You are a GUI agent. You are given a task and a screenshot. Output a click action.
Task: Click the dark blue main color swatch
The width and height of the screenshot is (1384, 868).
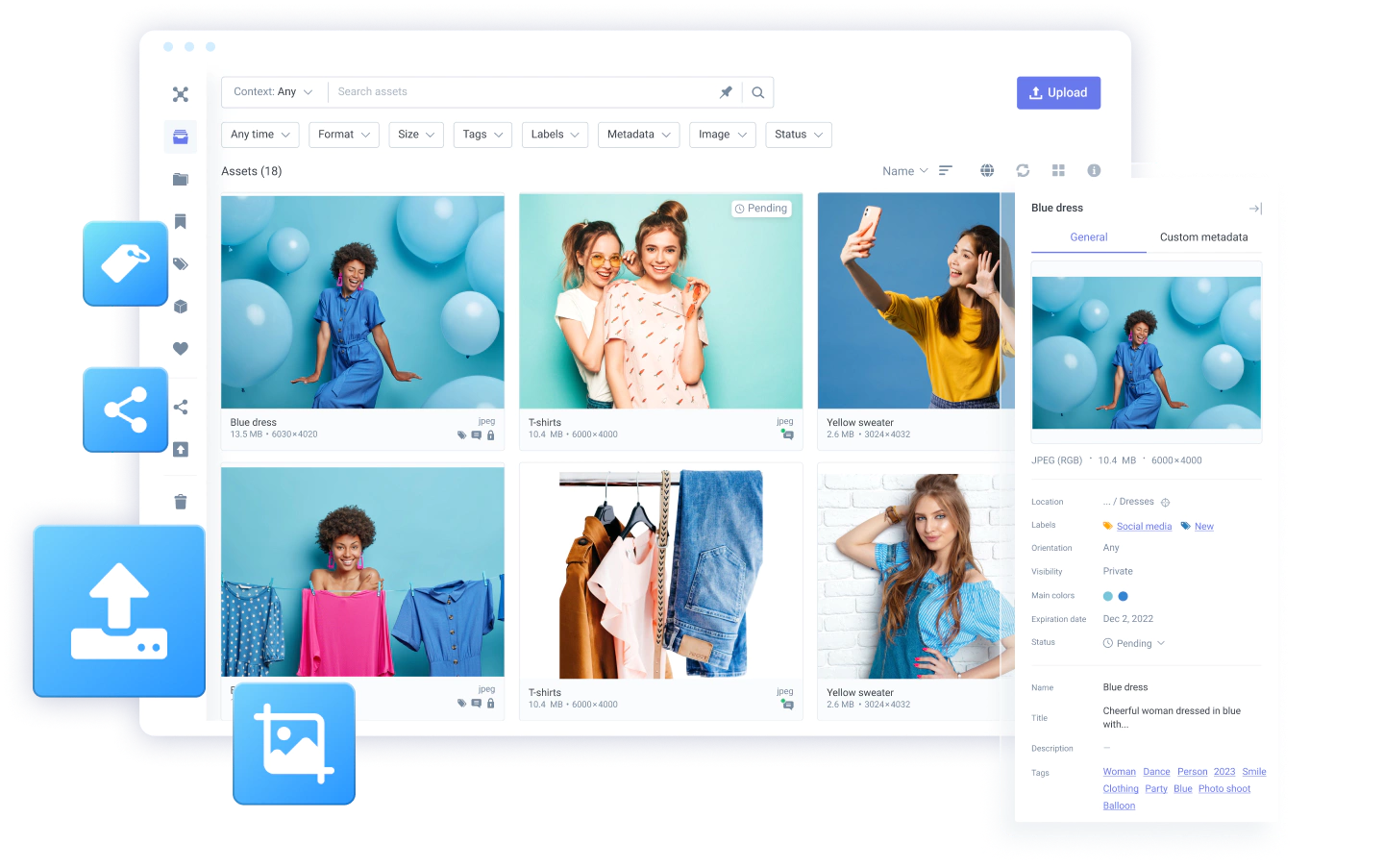pos(1124,596)
